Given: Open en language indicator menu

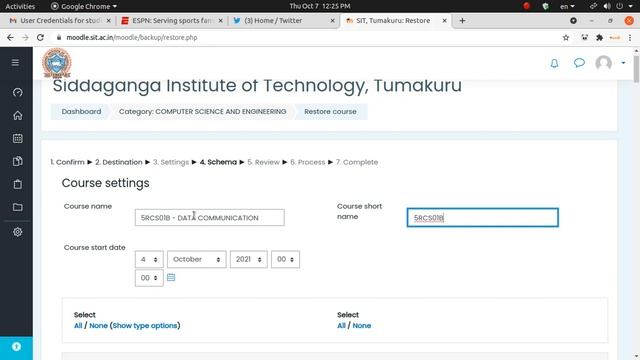Looking at the screenshot, I should pos(567,6).
